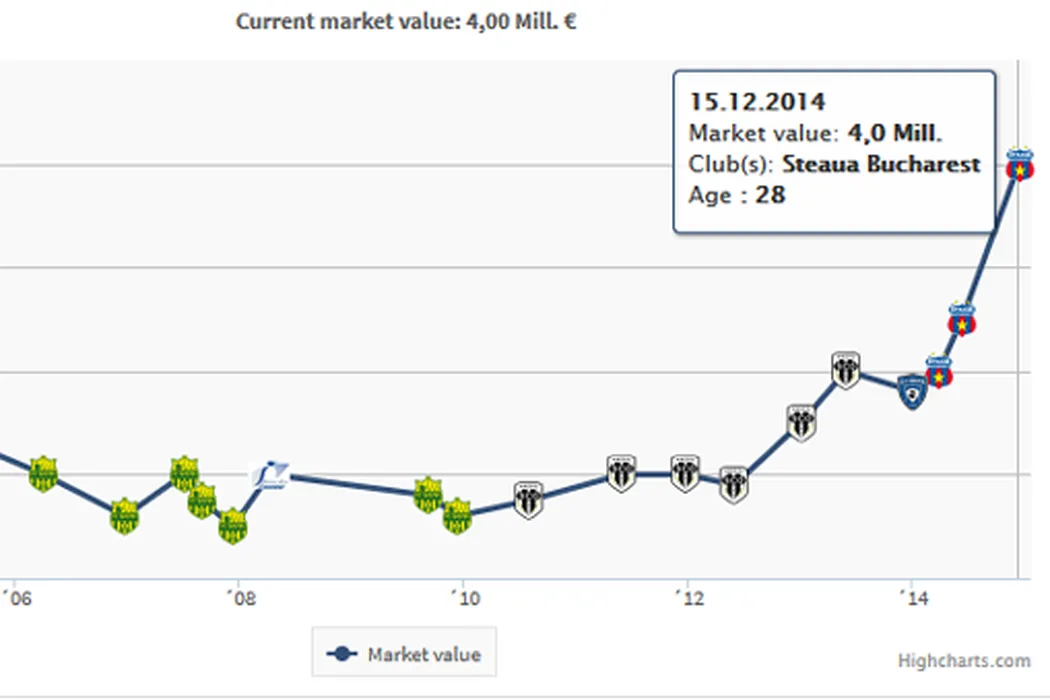
Task: Click the left yellow crest of the pair before '10
Action: tap(428, 494)
